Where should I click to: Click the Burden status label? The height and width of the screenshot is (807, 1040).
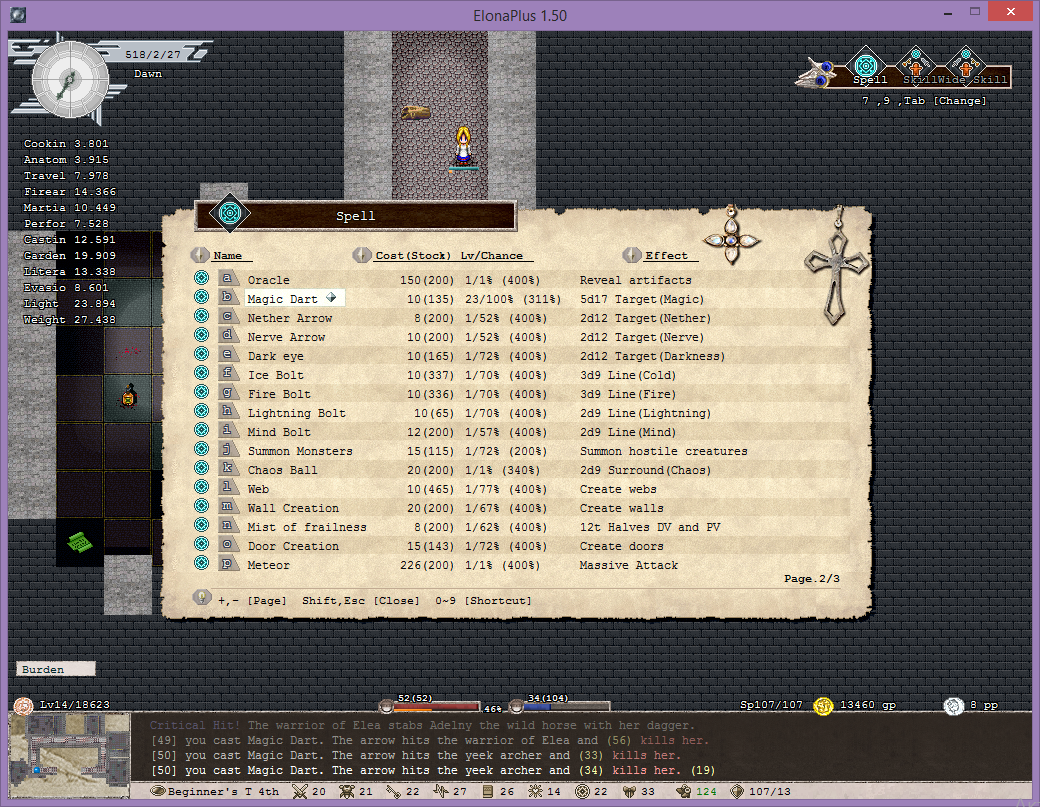(x=56, y=669)
